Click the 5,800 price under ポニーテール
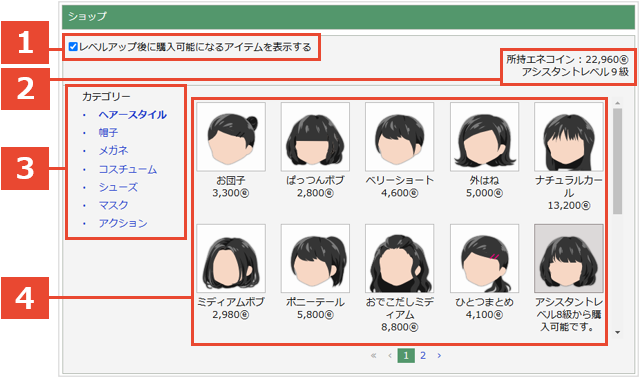The image size is (640, 380). [315, 315]
